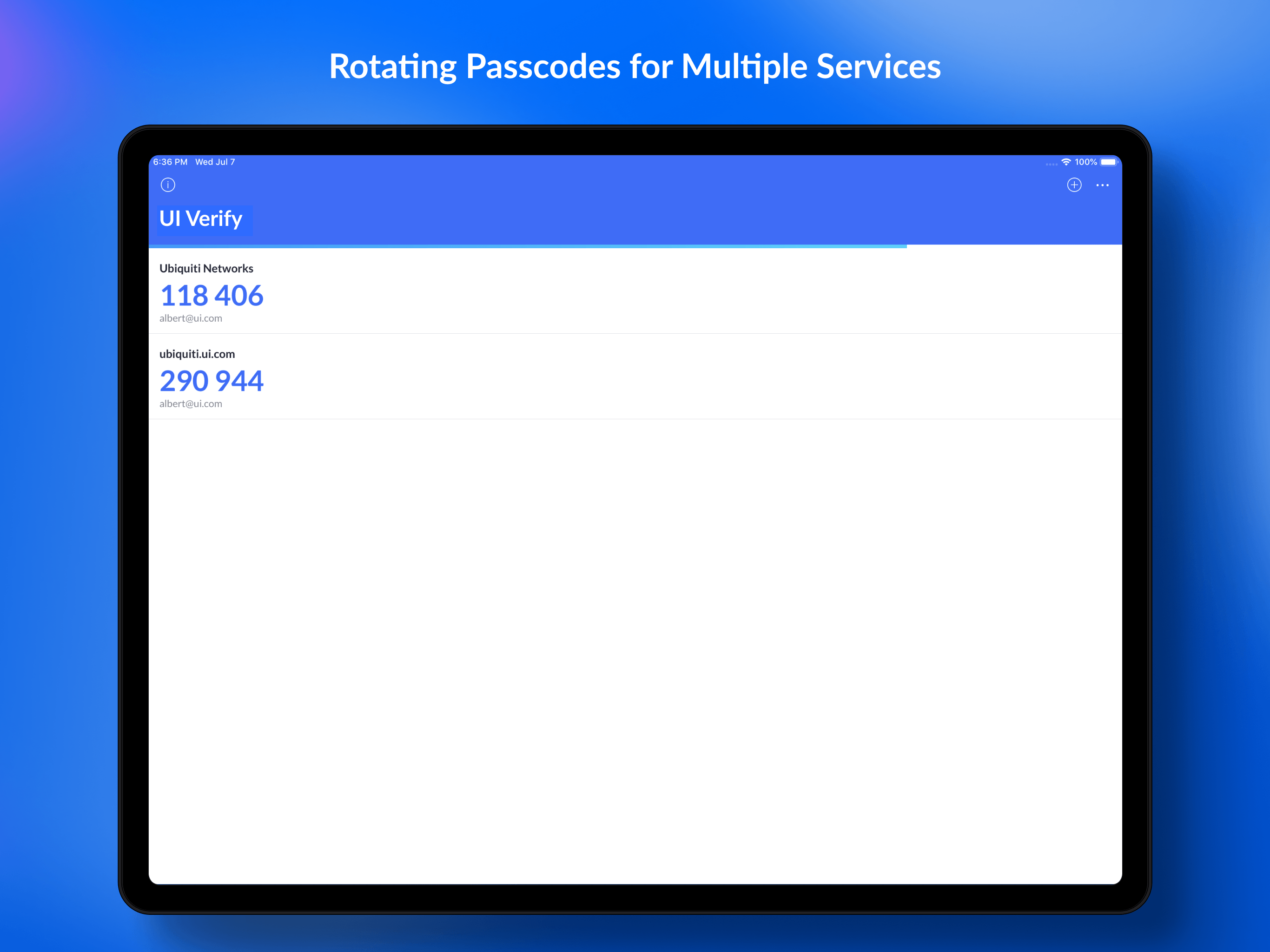
Task: Tap albert@ui.com under ubiquiti.ui.com
Action: [x=191, y=403]
